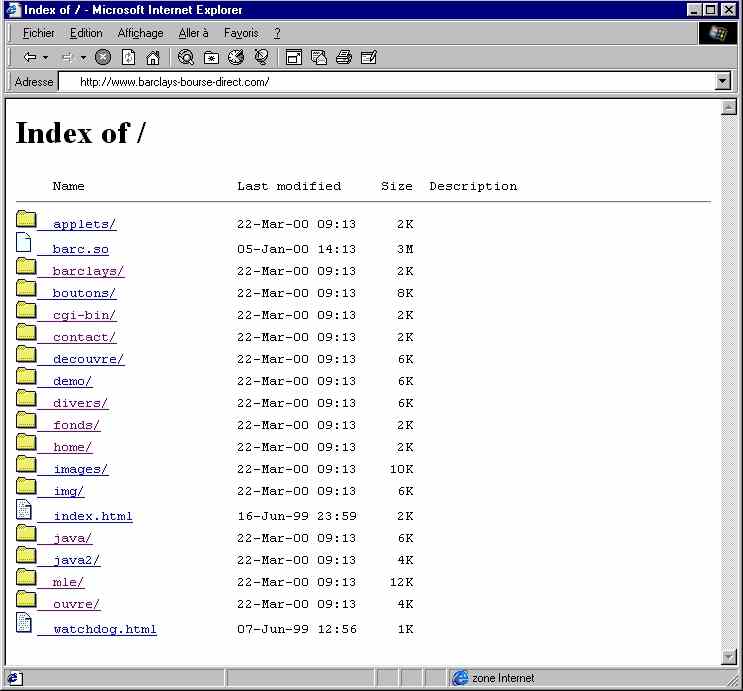Open the cgi-bin/ directory link
This screenshot has height=691, width=743.
(84, 315)
